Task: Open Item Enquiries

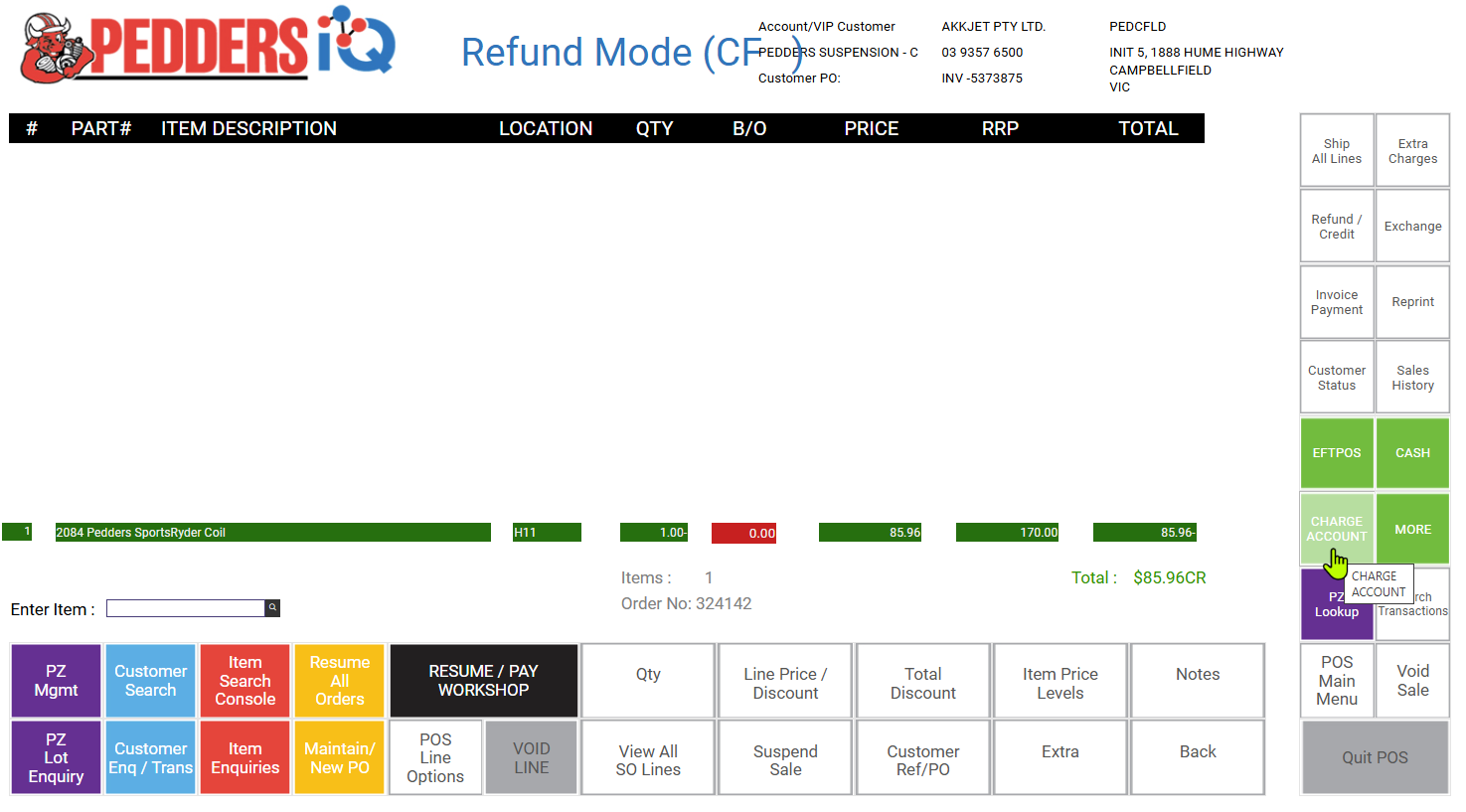Action: click(x=244, y=757)
